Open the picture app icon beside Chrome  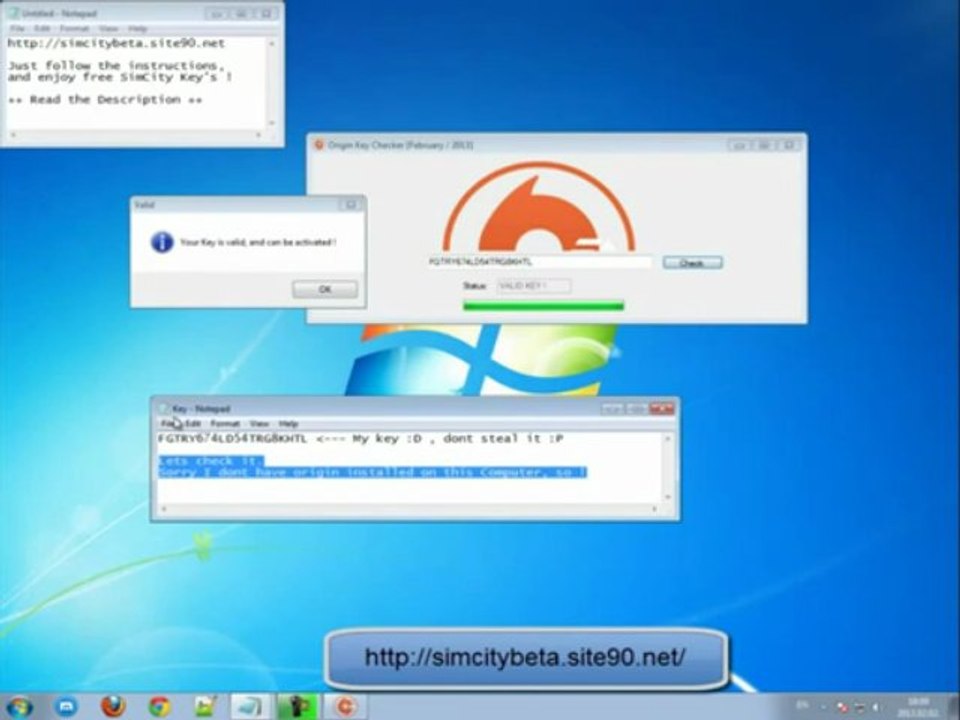[x=206, y=707]
